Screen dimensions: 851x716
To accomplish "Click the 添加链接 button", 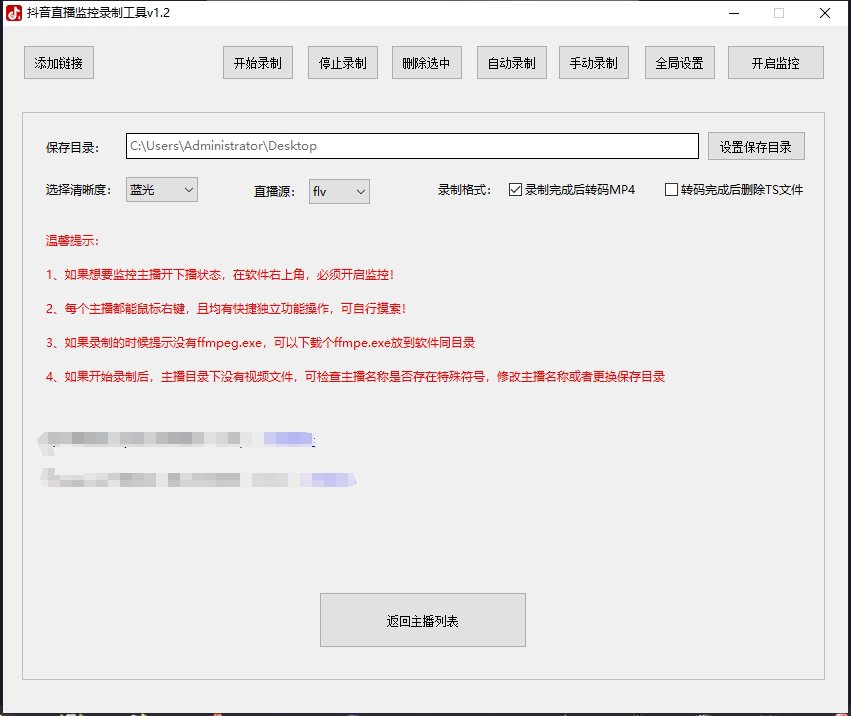I will [58, 63].
